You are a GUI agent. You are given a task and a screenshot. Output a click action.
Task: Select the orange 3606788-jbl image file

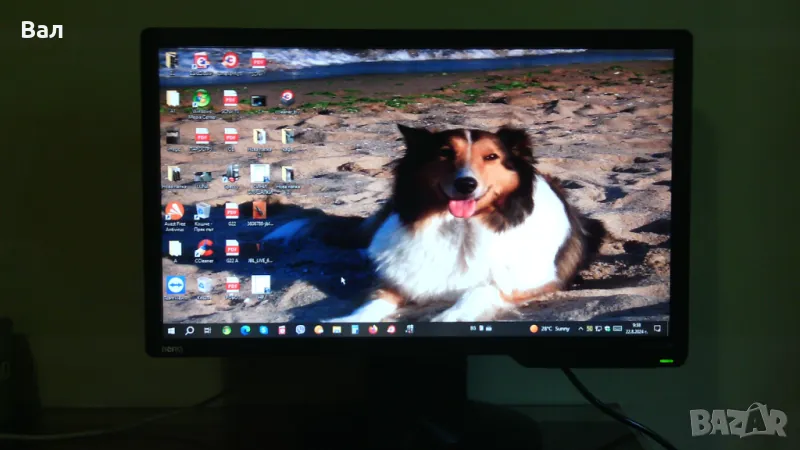click(x=260, y=214)
